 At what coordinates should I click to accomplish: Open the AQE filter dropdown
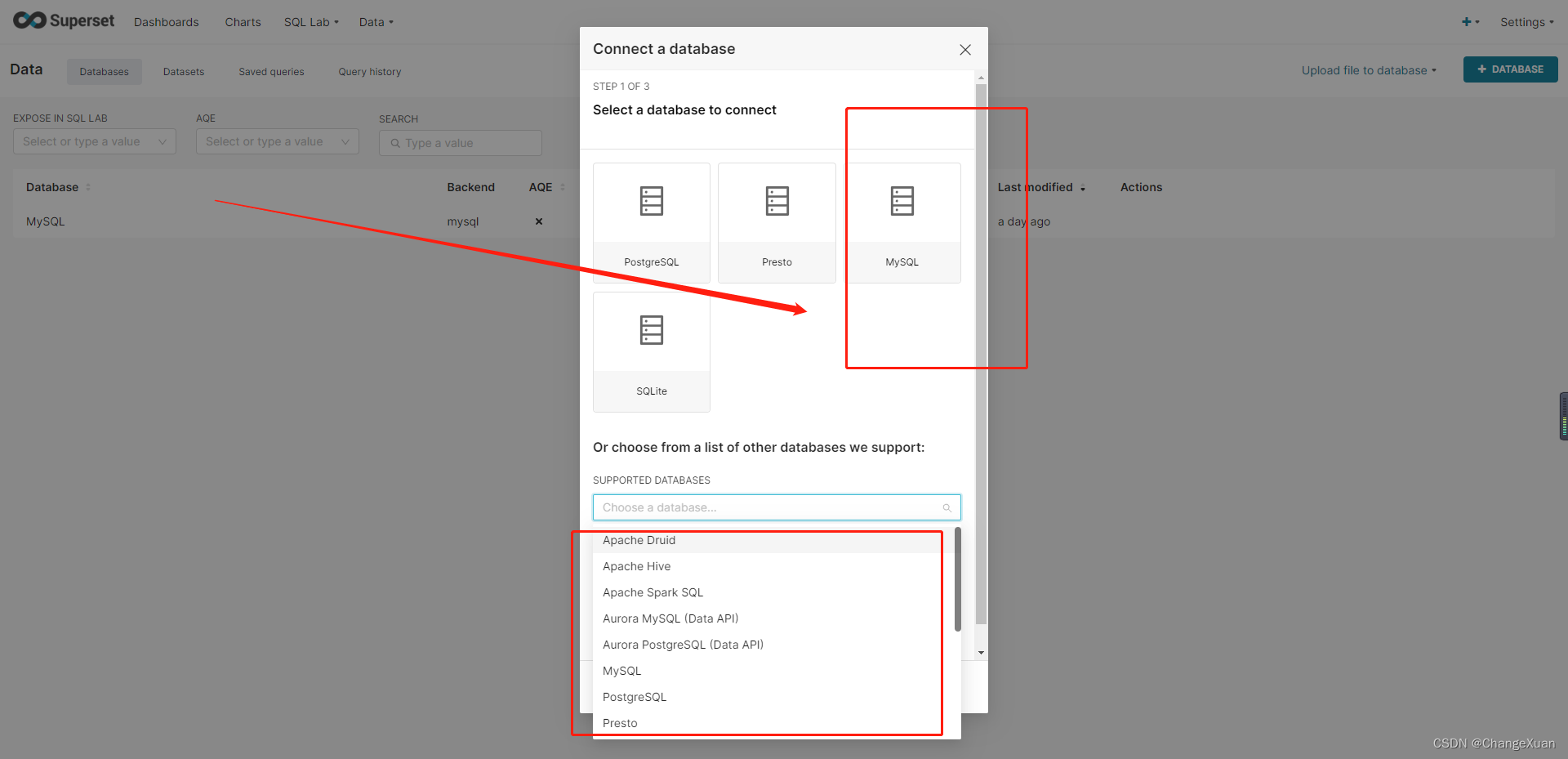[x=278, y=141]
